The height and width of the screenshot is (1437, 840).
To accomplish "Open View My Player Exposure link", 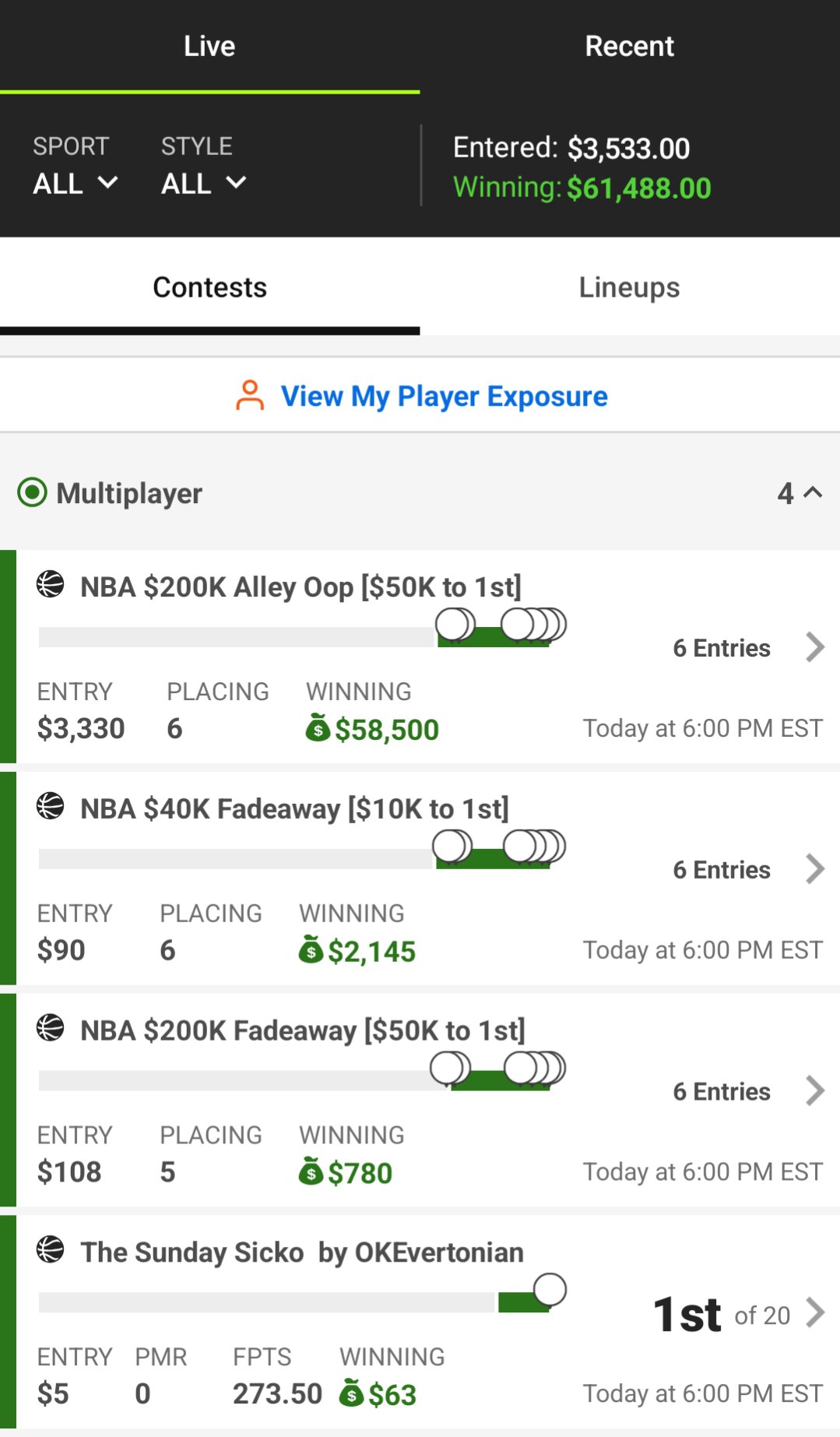I will (444, 396).
